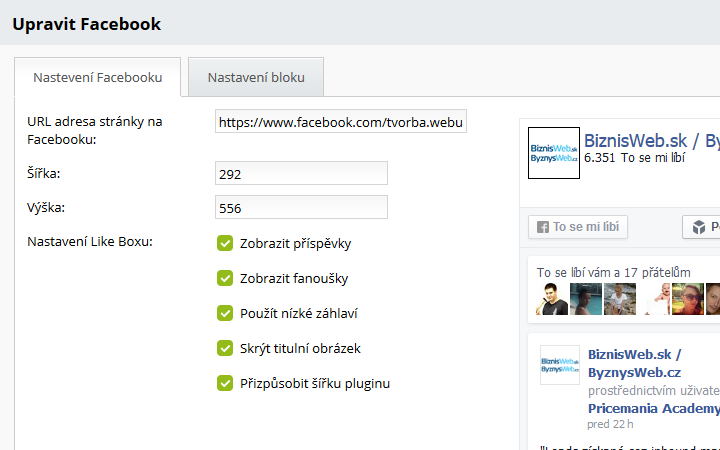Open BiznisWeb.sk / ByznysWeb.cz post author link
720x450 pixels.
pos(635,363)
